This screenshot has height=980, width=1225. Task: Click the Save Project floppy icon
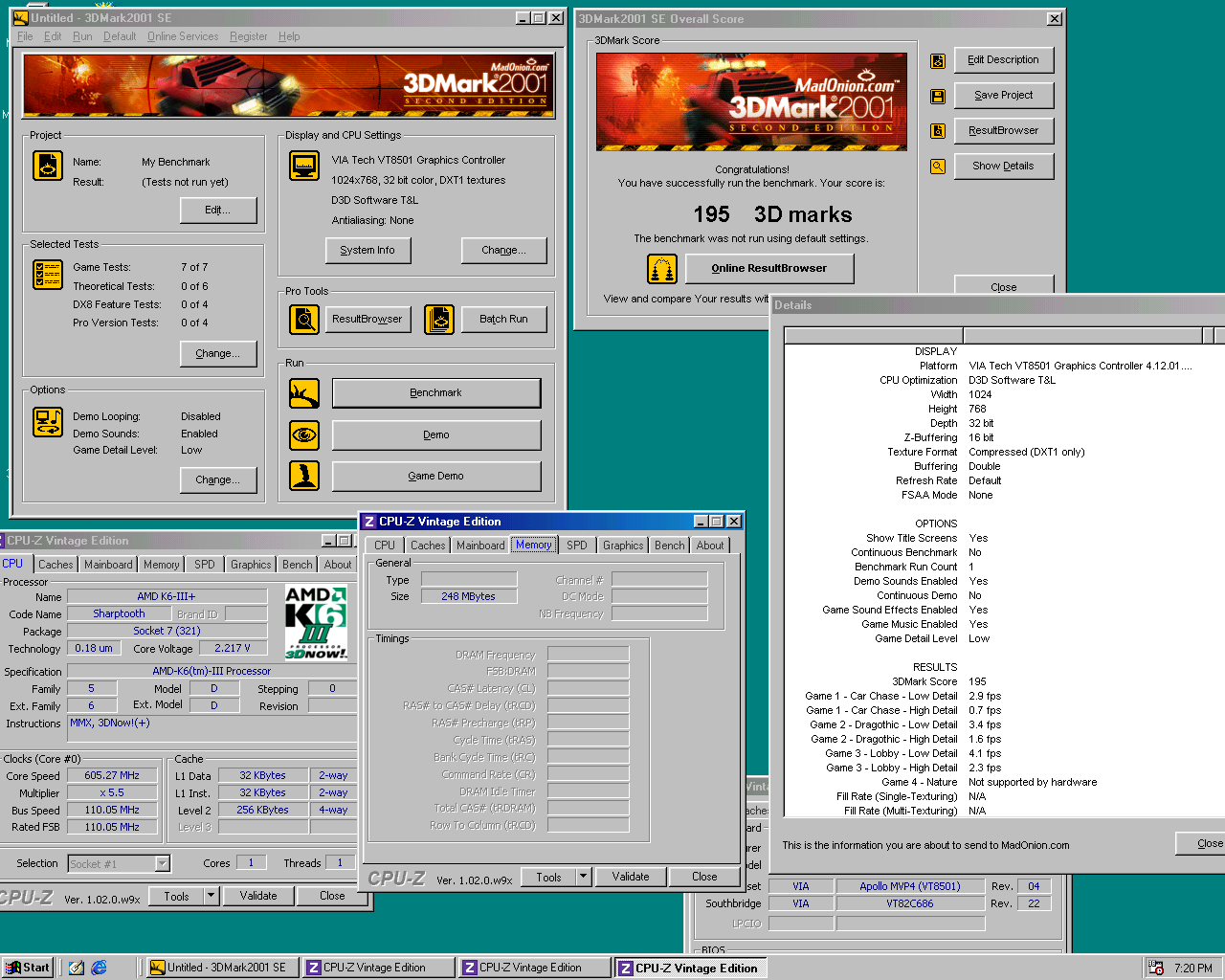point(938,97)
